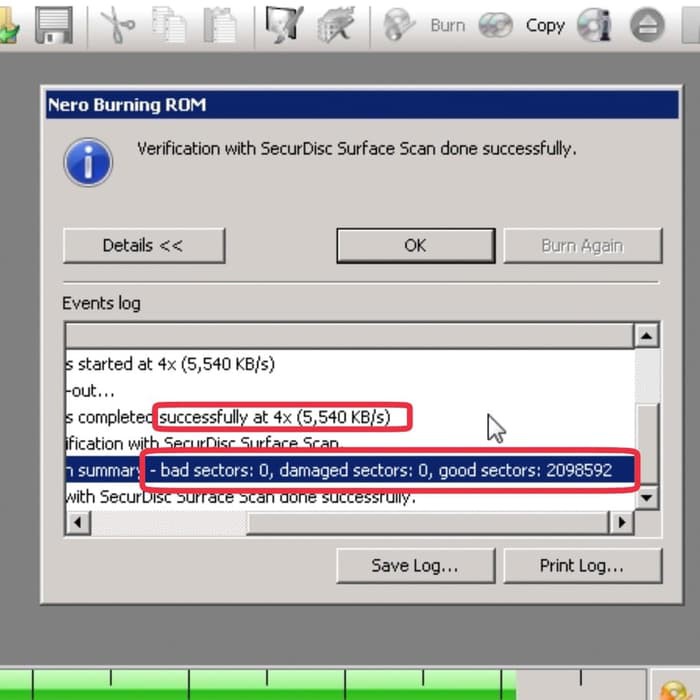Open the Disc Info icon
Screen dimensions: 700x700
pos(594,25)
